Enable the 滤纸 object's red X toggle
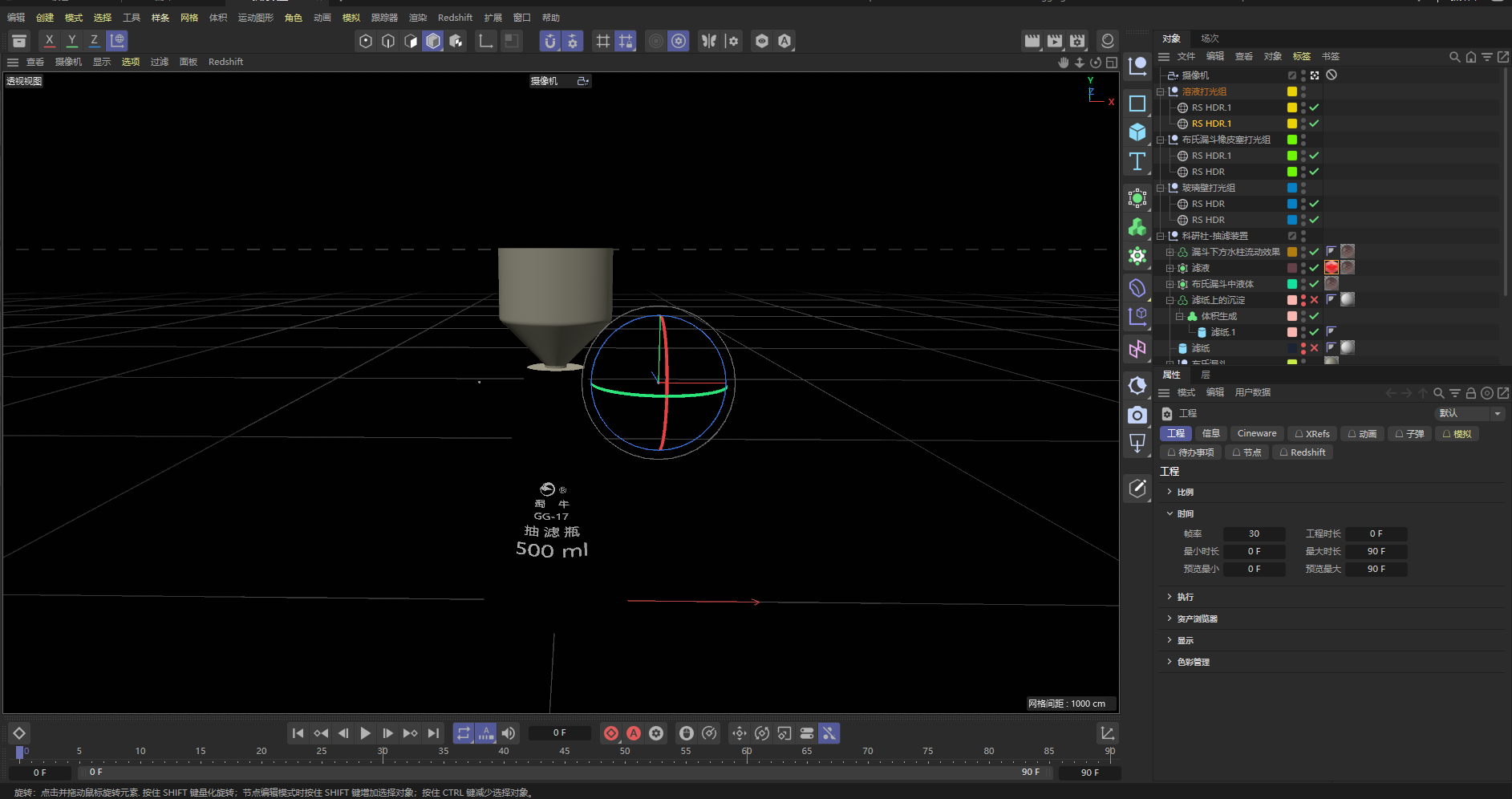Image resolution: width=1512 pixels, height=799 pixels. (1314, 348)
